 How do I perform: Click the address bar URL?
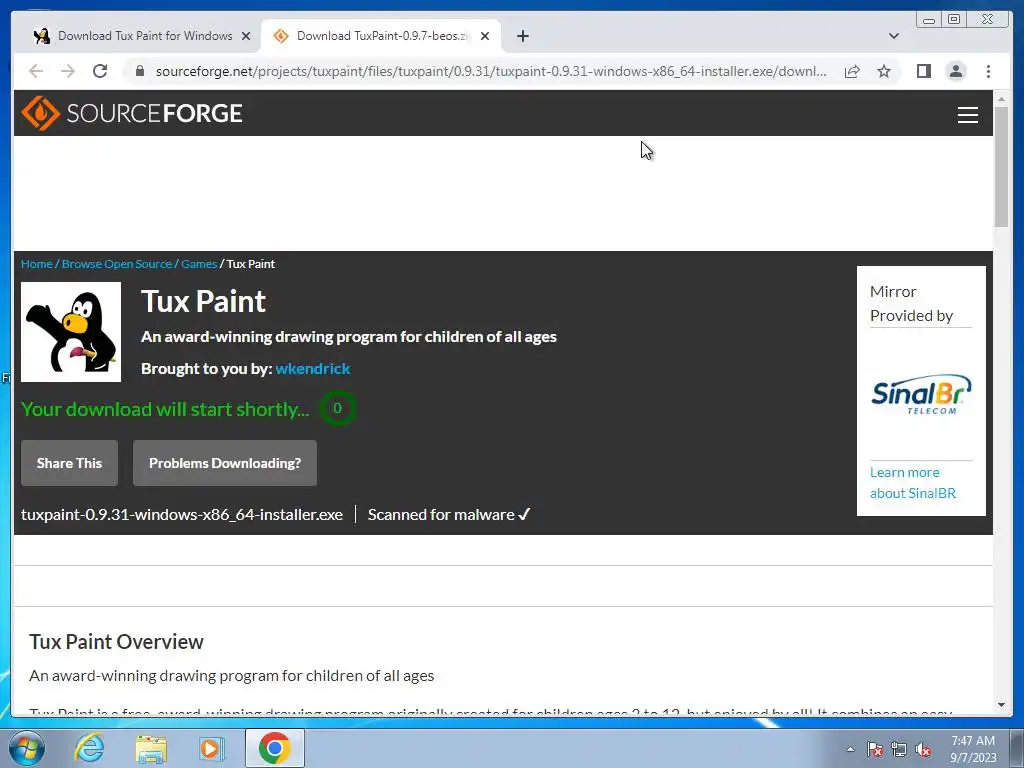(x=491, y=71)
